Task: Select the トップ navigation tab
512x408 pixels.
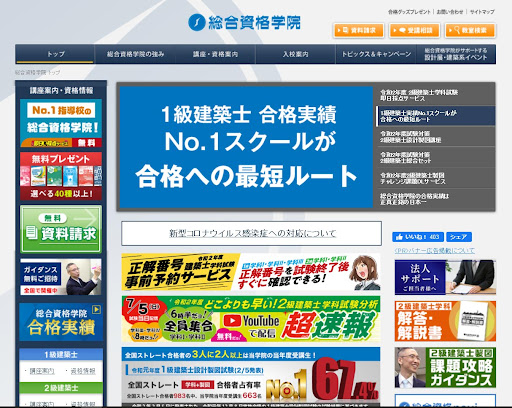Action: pos(55,54)
